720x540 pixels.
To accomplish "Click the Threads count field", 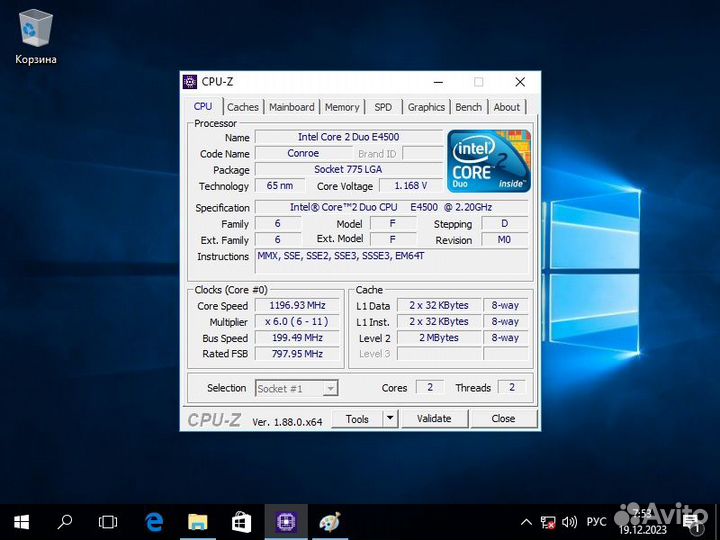I will click(512, 387).
